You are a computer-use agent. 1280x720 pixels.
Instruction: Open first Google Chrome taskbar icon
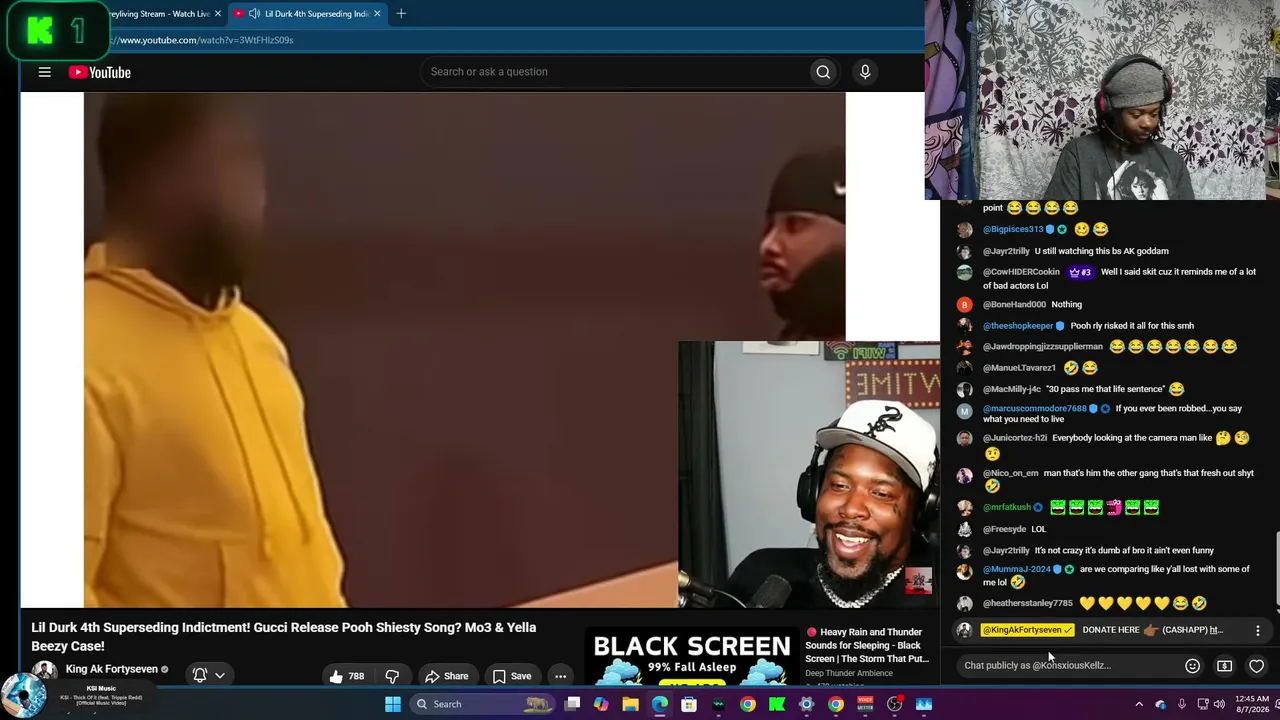coord(748,704)
